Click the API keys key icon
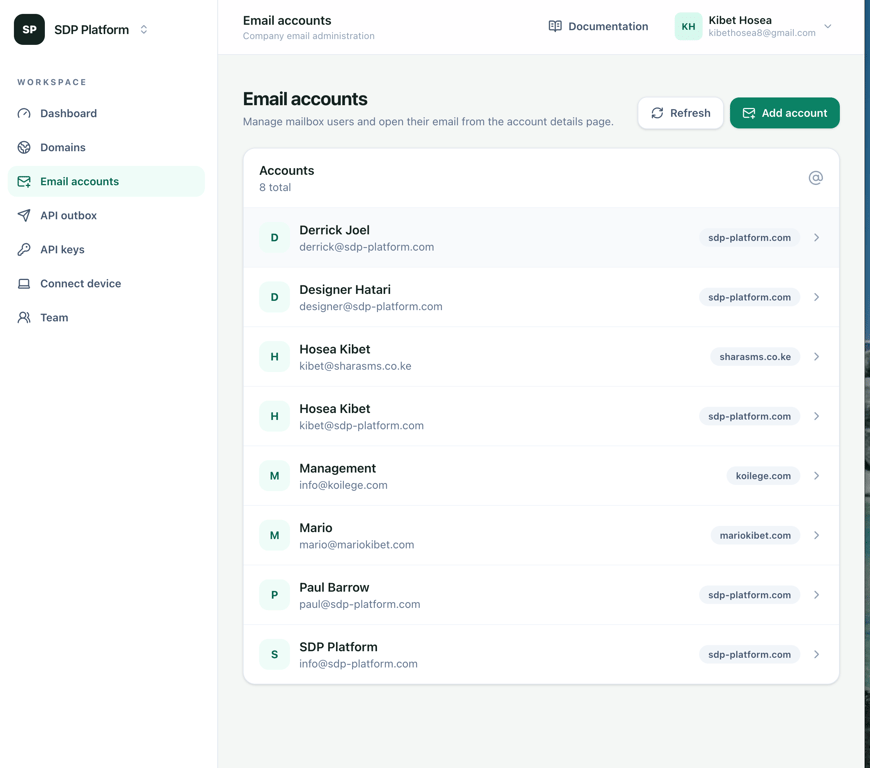Viewport: 870px width, 768px height. pyautogui.click(x=24, y=249)
